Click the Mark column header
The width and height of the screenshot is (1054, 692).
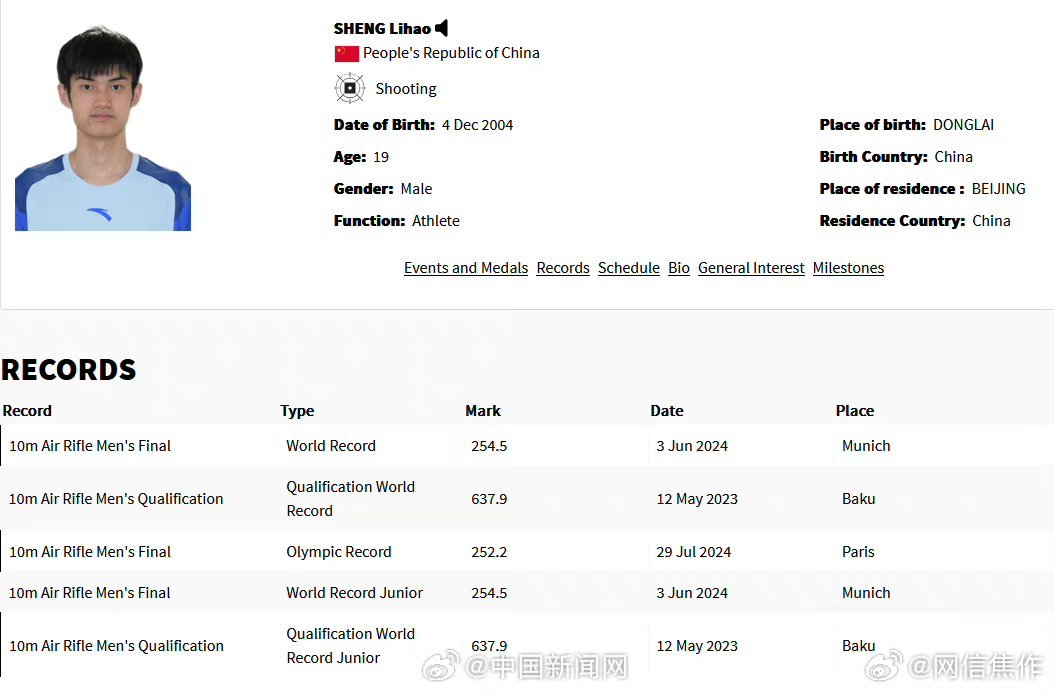[483, 411]
